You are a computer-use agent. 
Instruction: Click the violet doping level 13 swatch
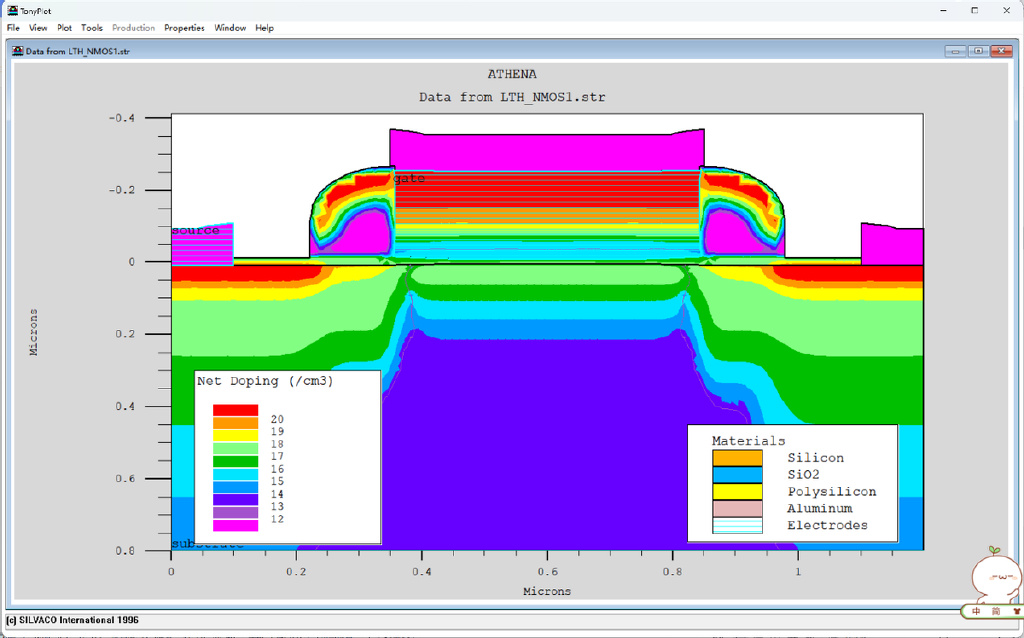point(235,500)
